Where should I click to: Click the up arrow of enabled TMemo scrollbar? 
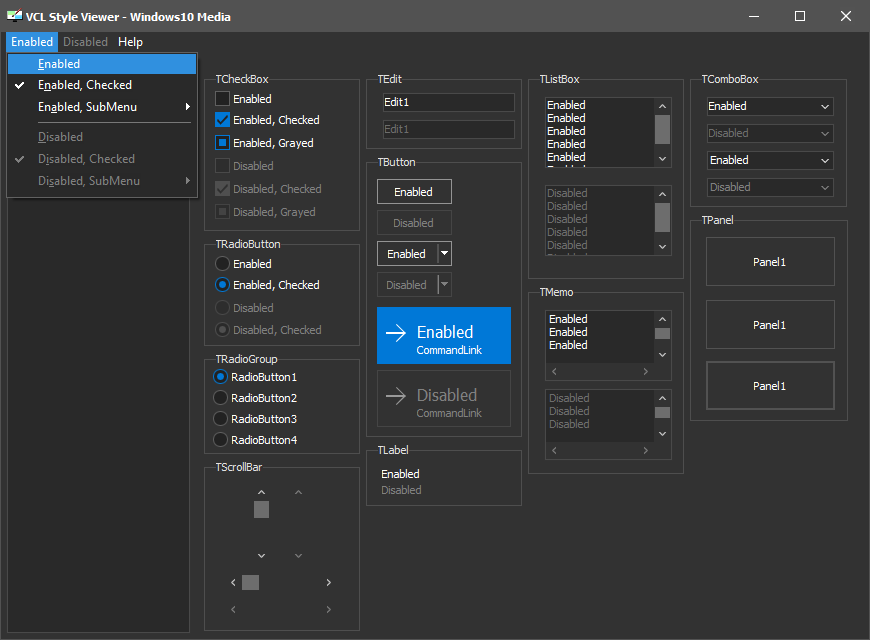click(662, 319)
